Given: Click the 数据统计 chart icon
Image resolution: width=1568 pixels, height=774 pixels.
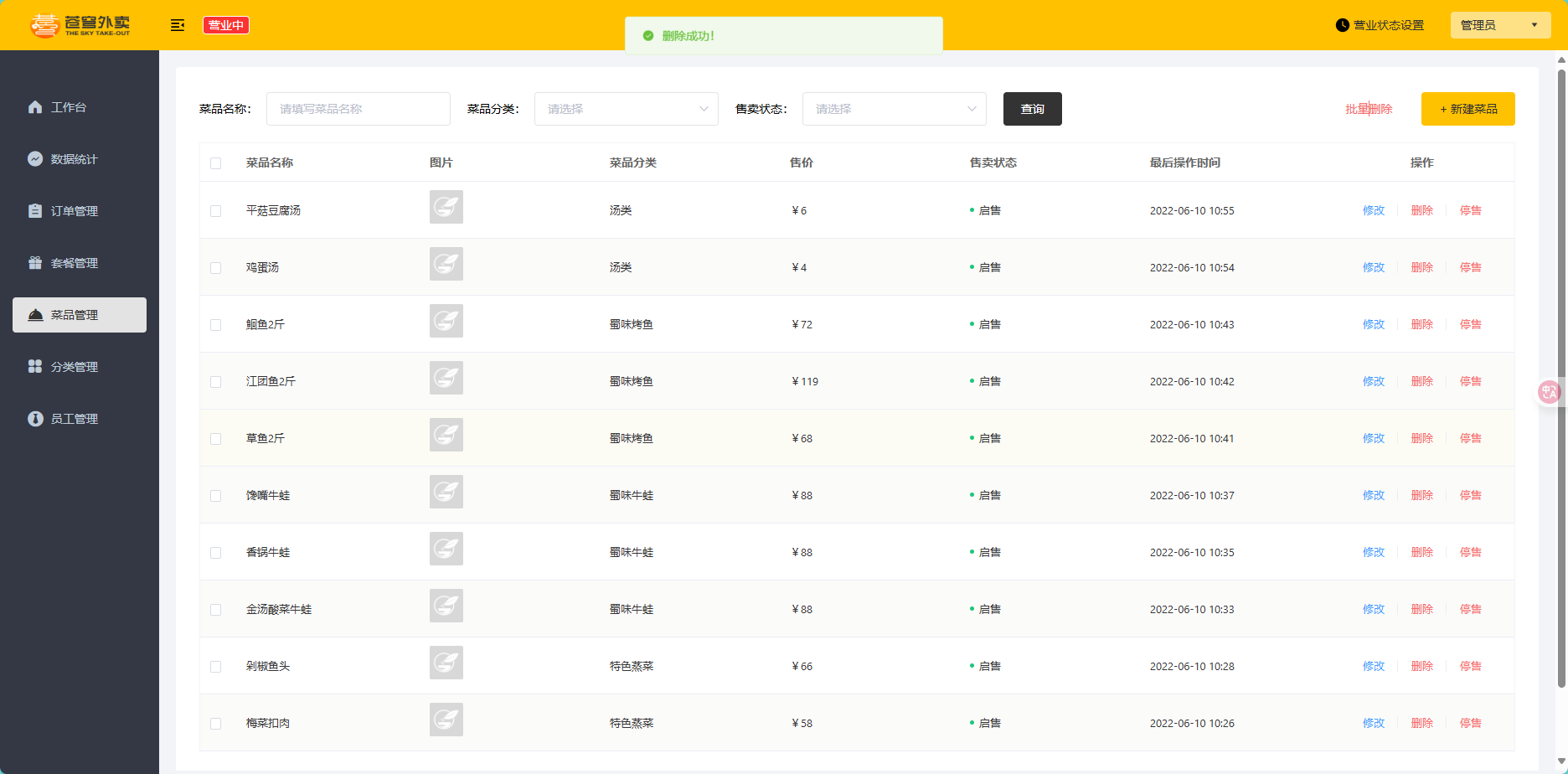Looking at the screenshot, I should [35, 159].
